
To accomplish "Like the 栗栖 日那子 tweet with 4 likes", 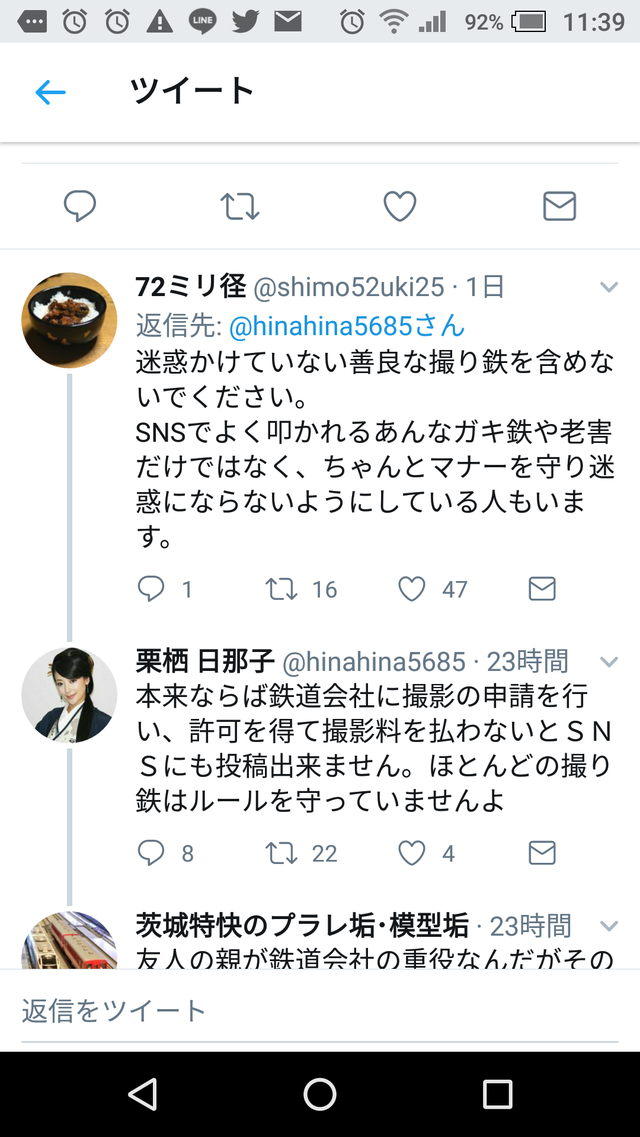I will point(412,853).
